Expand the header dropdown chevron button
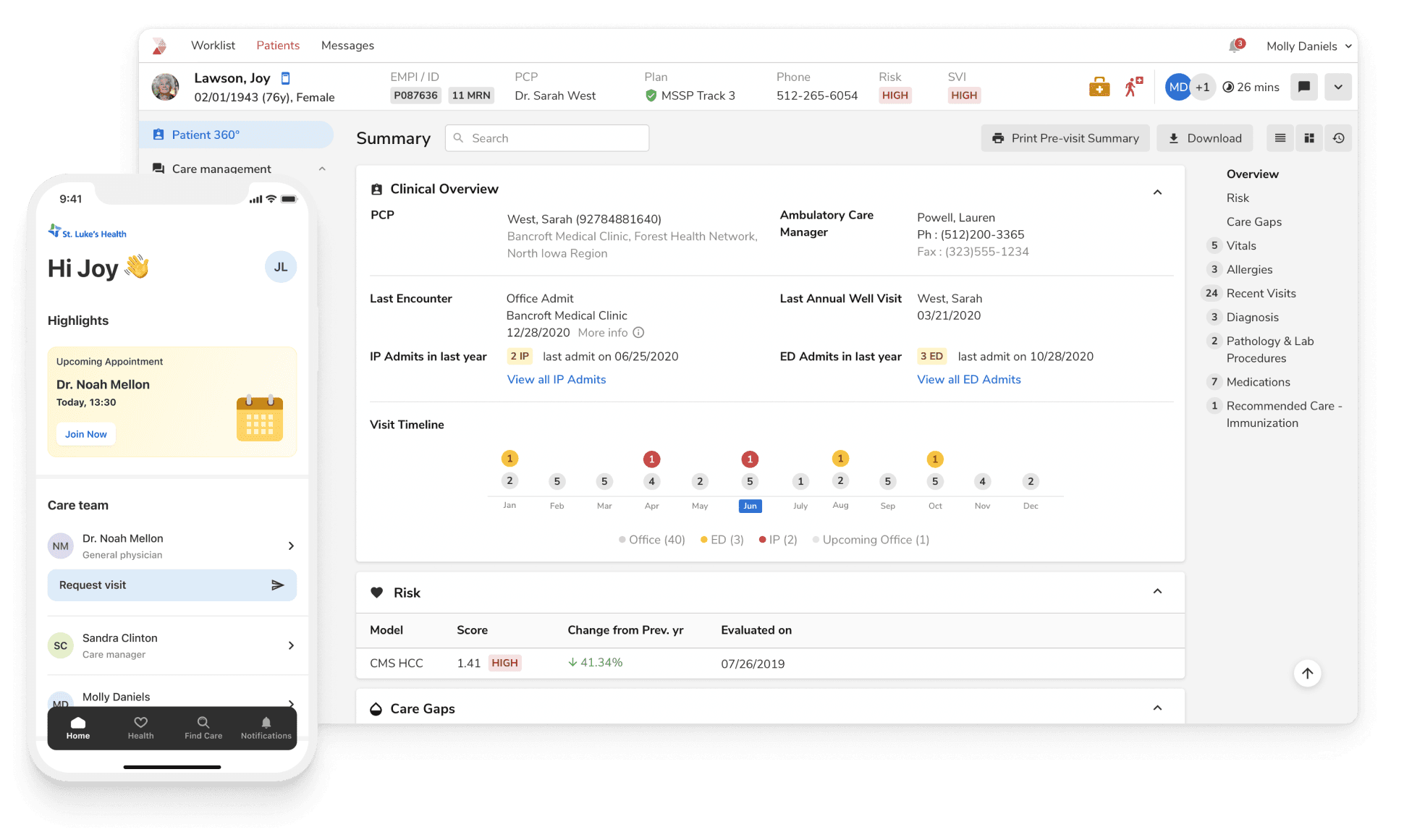The height and width of the screenshot is (840, 1404). pos(1338,87)
